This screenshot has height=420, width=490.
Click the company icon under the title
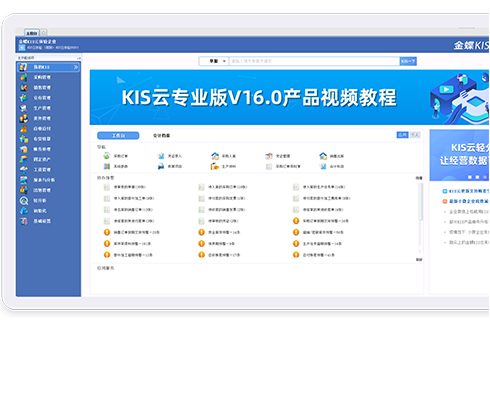[22, 48]
